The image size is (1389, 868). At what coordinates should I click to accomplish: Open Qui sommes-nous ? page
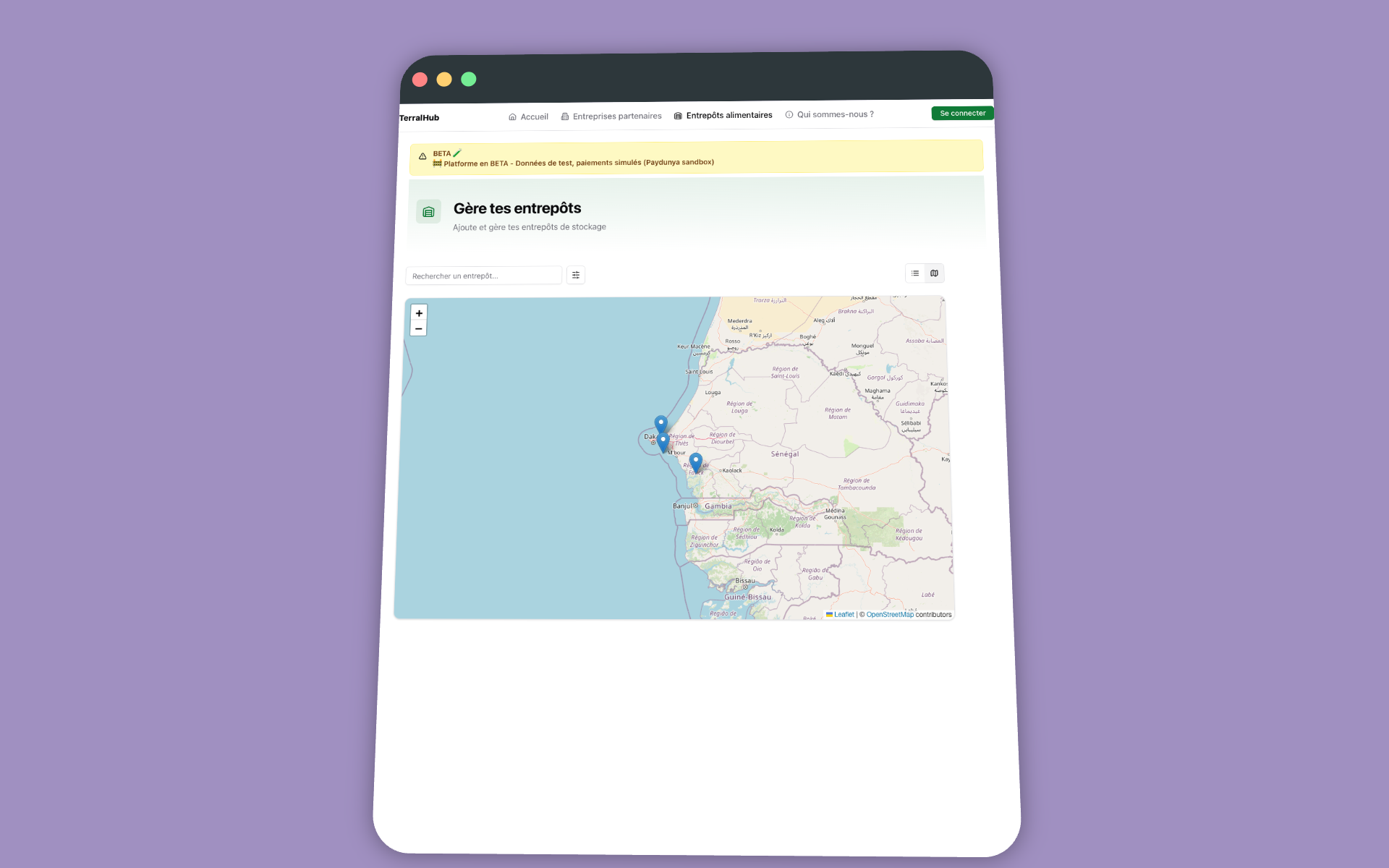[829, 114]
